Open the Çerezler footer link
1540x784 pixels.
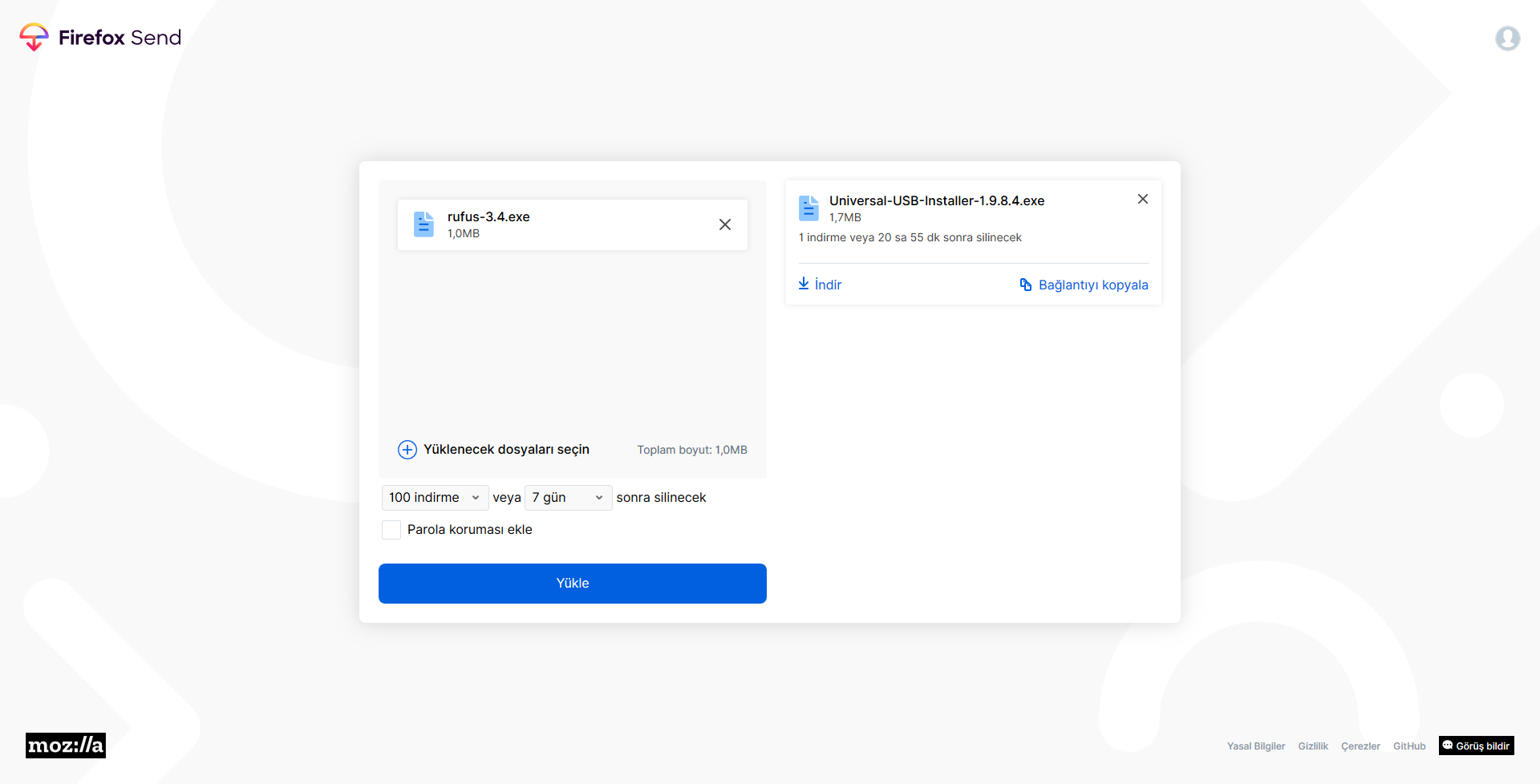(x=1360, y=746)
